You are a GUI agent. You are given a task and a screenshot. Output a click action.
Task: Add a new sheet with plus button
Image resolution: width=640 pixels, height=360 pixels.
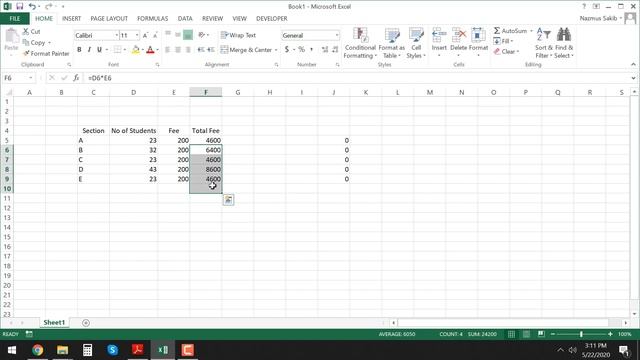pyautogui.click(x=86, y=323)
